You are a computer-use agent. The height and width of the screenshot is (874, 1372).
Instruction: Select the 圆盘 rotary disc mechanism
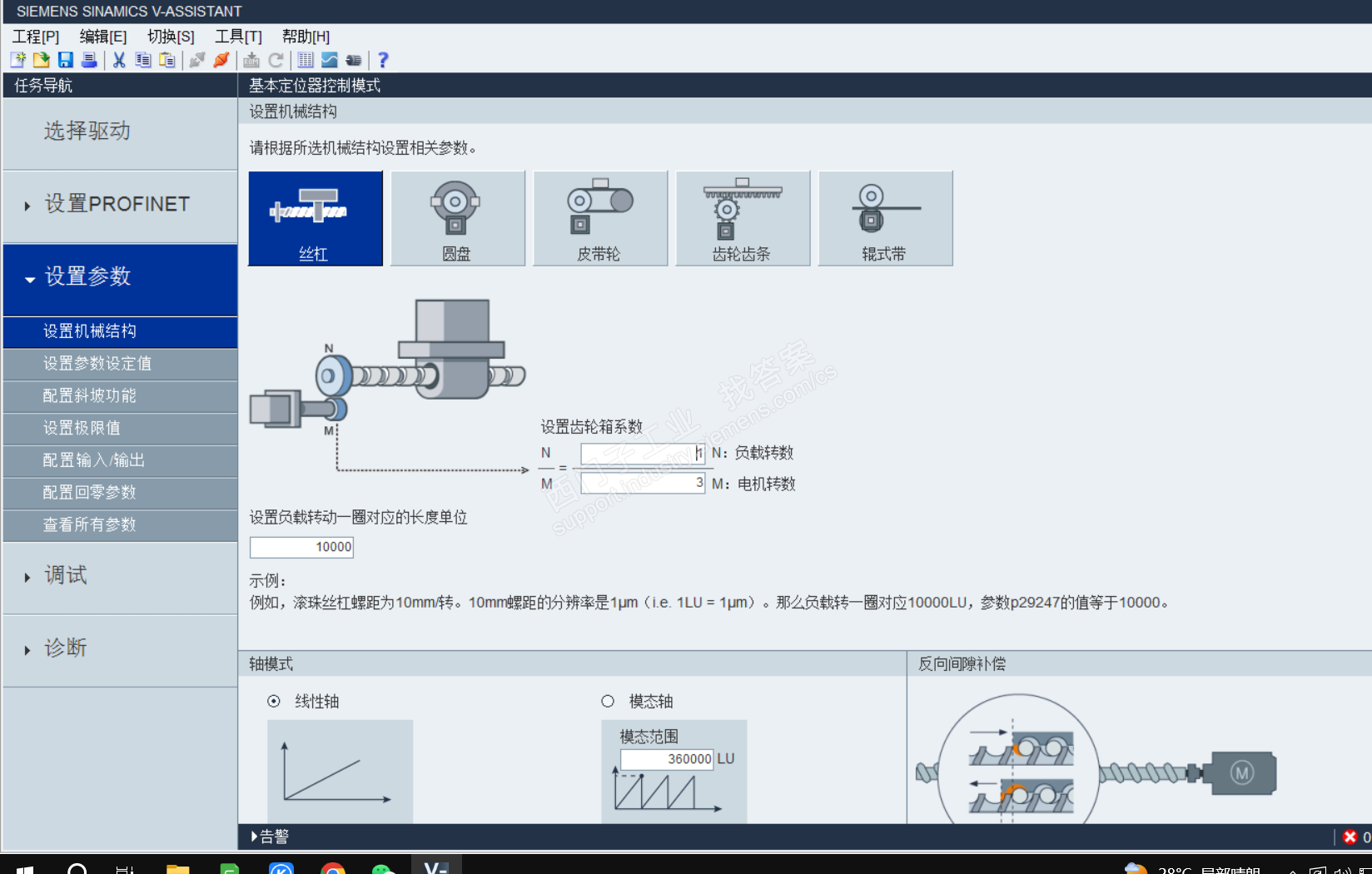point(458,218)
